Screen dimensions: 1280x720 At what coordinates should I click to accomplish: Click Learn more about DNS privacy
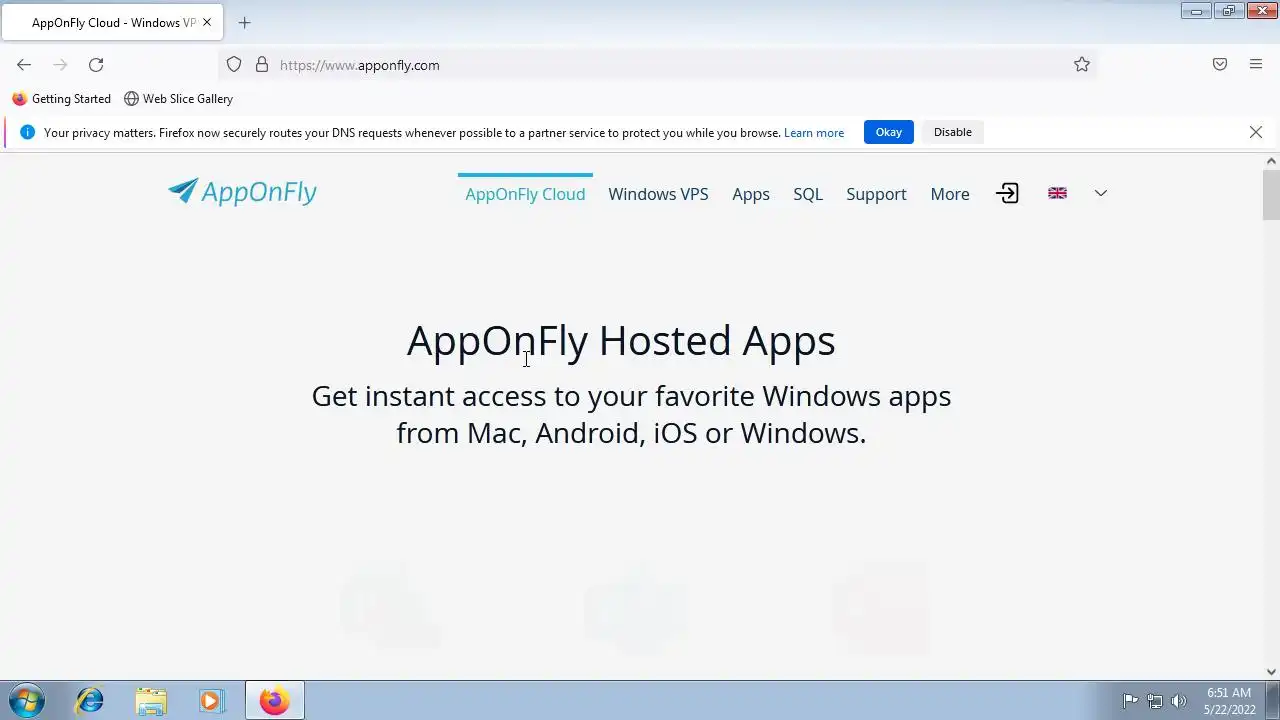pyautogui.click(x=814, y=133)
